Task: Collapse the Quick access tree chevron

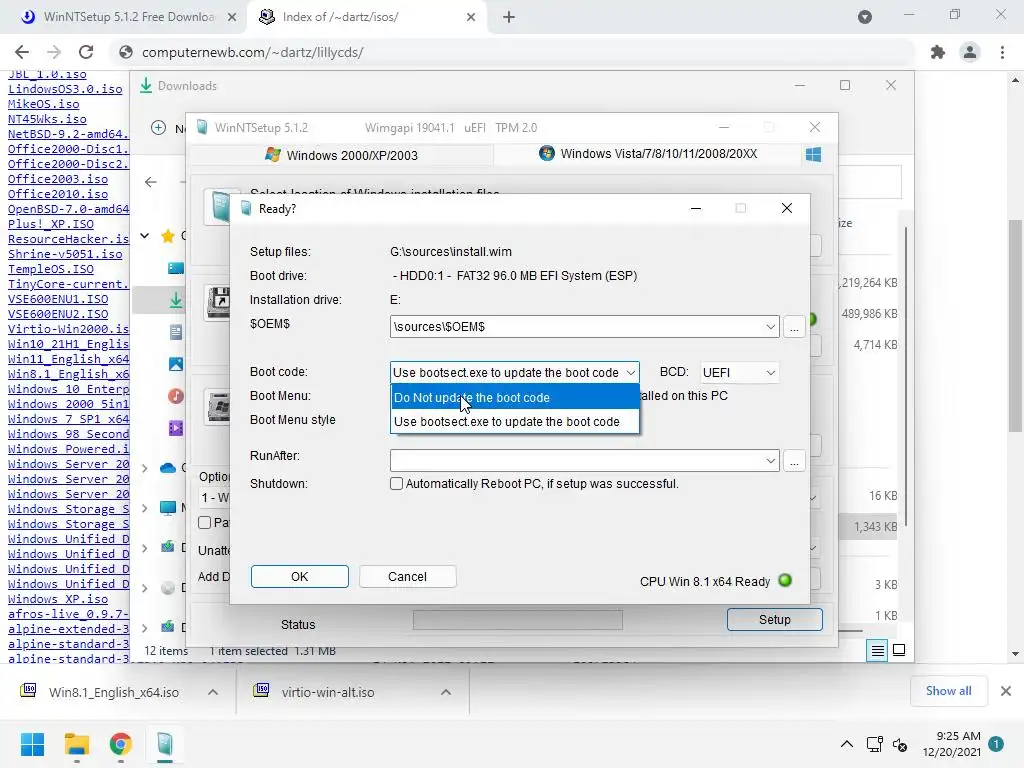Action: coord(145,236)
